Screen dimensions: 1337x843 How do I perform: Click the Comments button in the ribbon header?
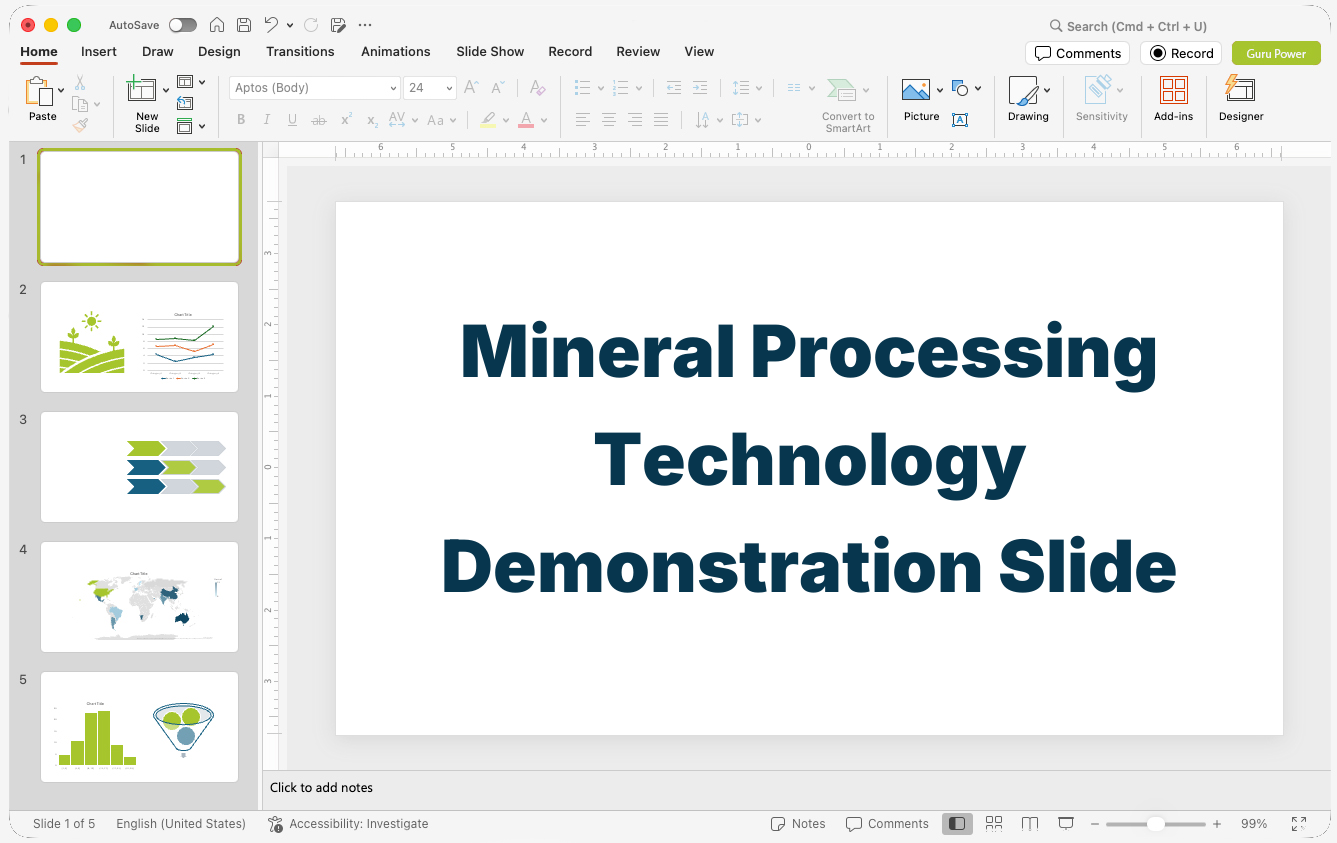(x=1078, y=53)
